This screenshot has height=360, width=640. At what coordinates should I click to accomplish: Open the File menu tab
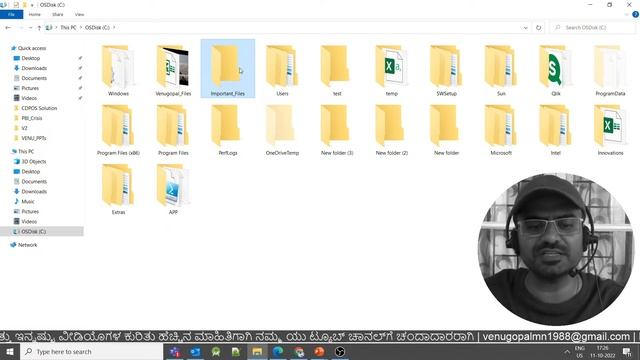point(11,14)
